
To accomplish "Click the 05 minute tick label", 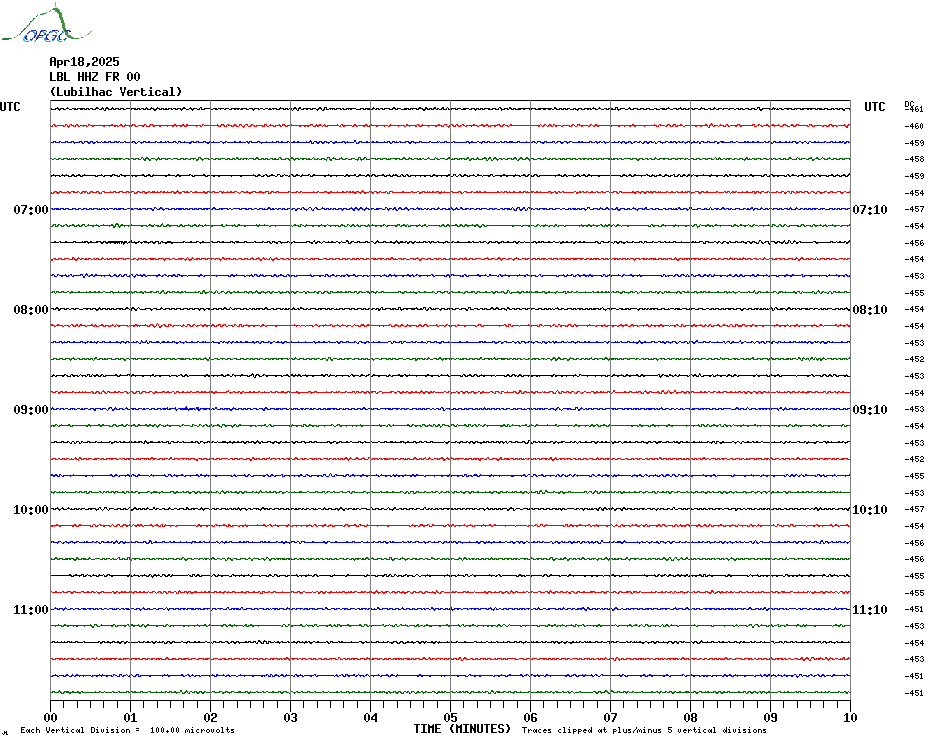I will [450, 717].
